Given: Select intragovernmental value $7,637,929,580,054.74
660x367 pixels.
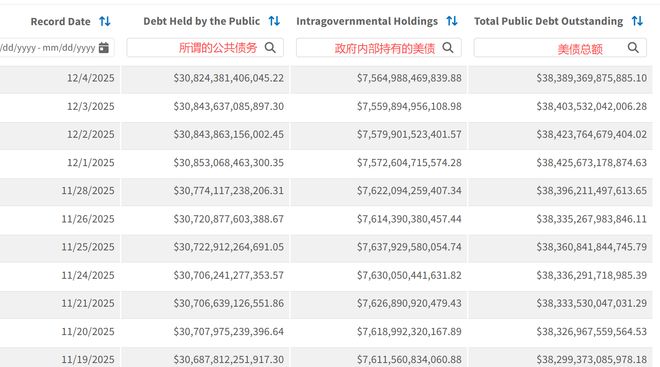Looking at the screenshot, I should pyautogui.click(x=409, y=247).
